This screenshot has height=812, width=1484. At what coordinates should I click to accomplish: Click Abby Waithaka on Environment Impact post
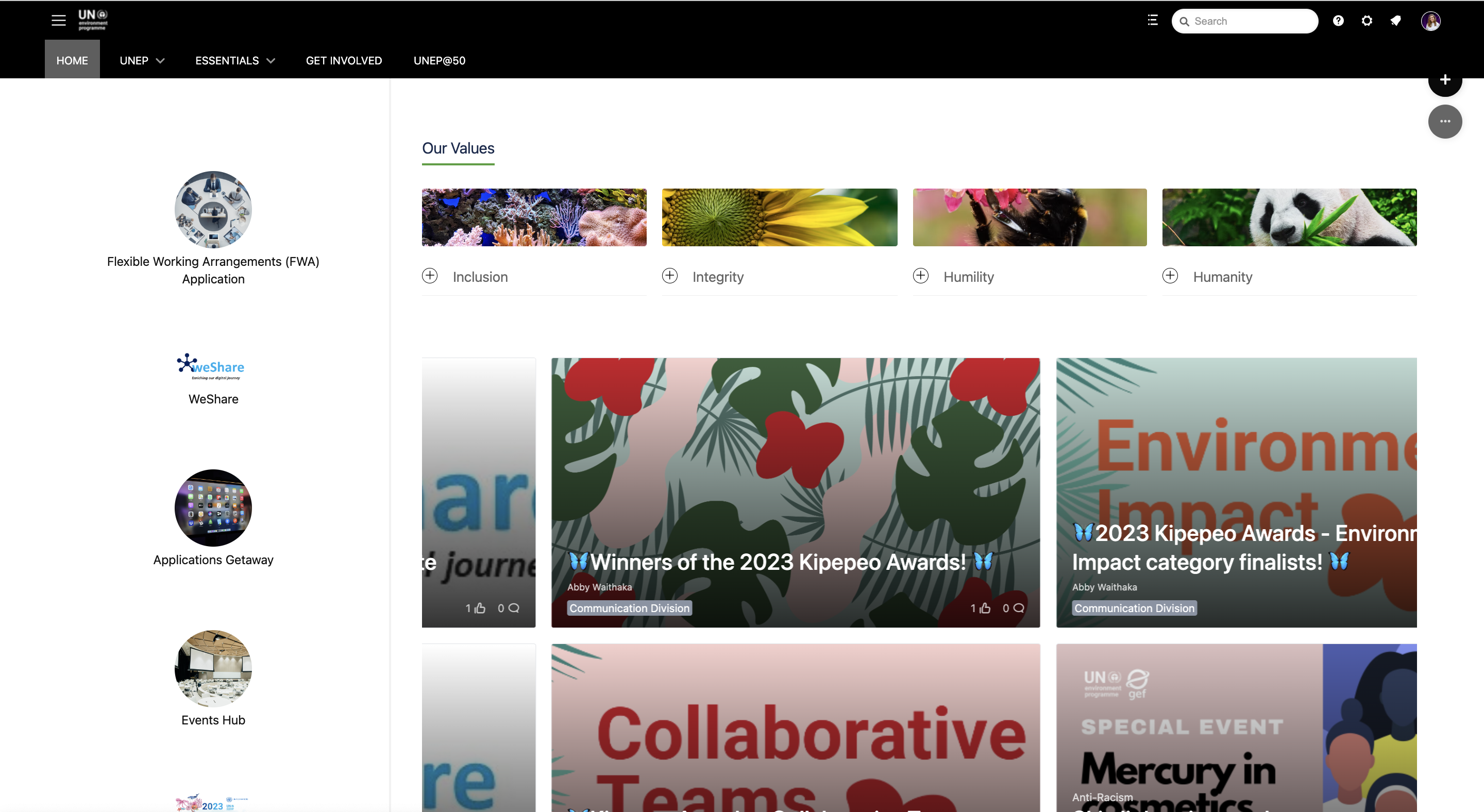[x=1104, y=587]
